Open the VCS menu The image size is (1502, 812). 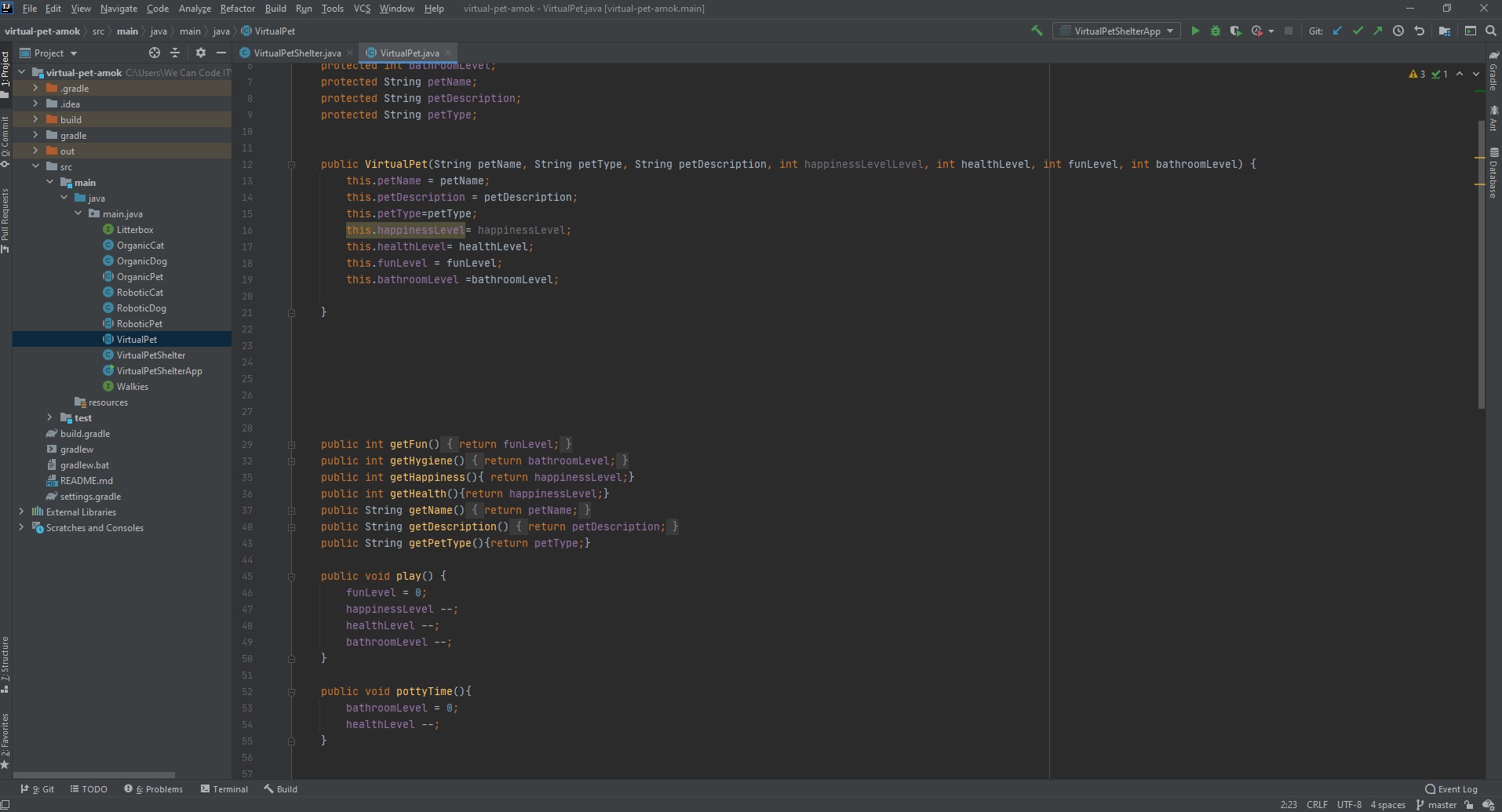click(362, 9)
